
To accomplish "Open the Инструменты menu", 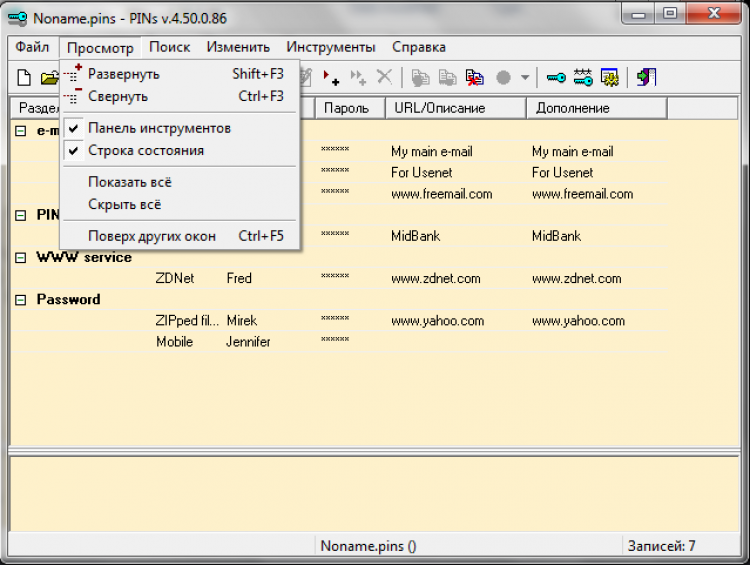I will pyautogui.click(x=331, y=47).
